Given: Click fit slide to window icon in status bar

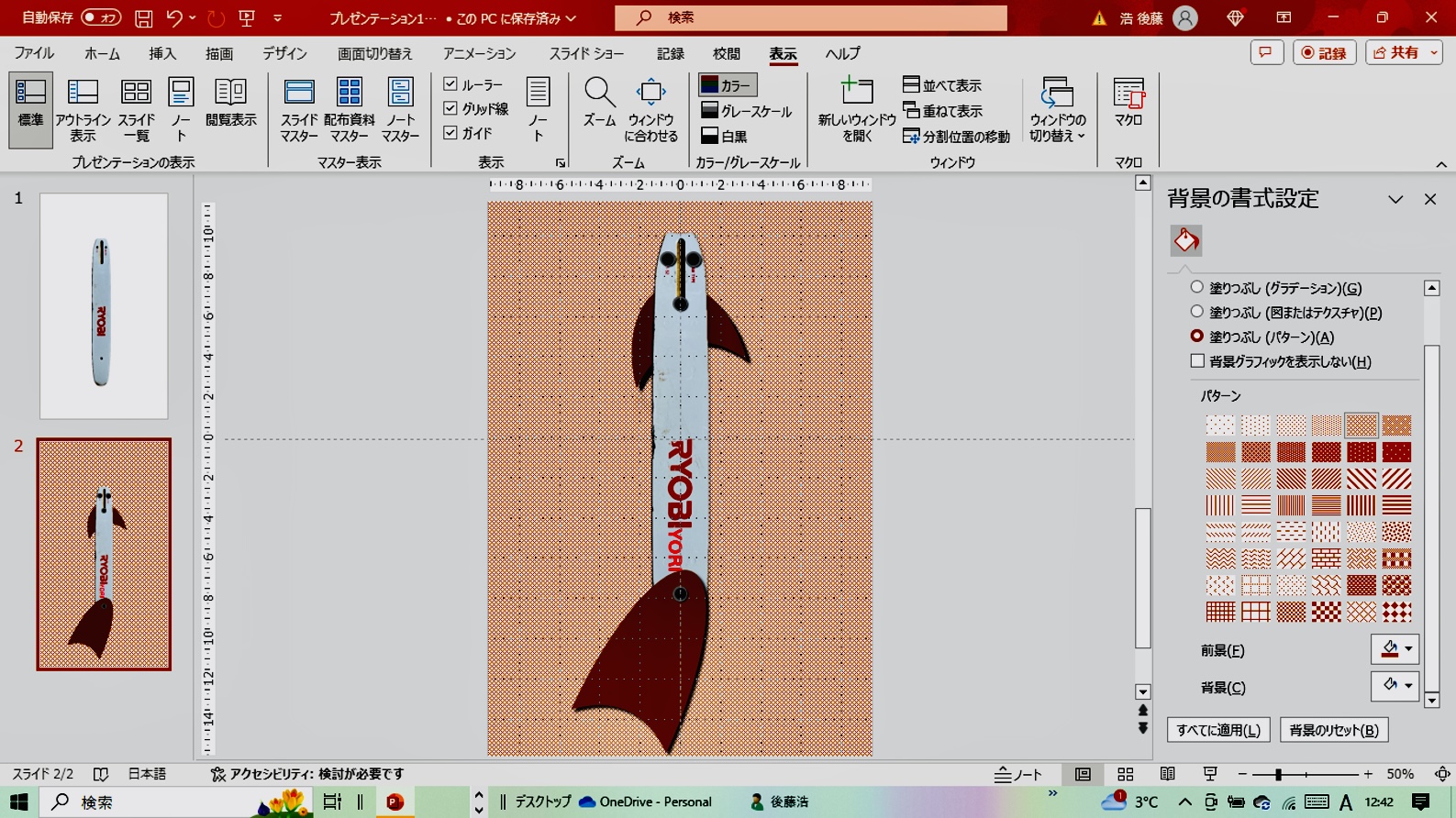Looking at the screenshot, I should click(1442, 775).
